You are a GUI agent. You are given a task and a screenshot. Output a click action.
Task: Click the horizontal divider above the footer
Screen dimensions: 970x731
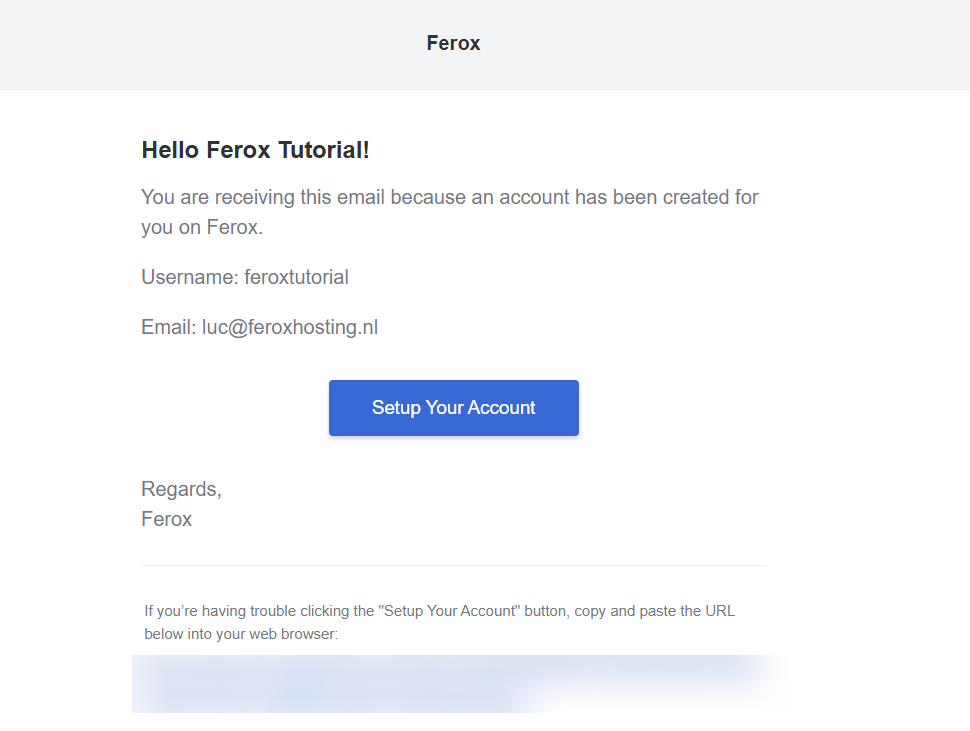click(453, 565)
